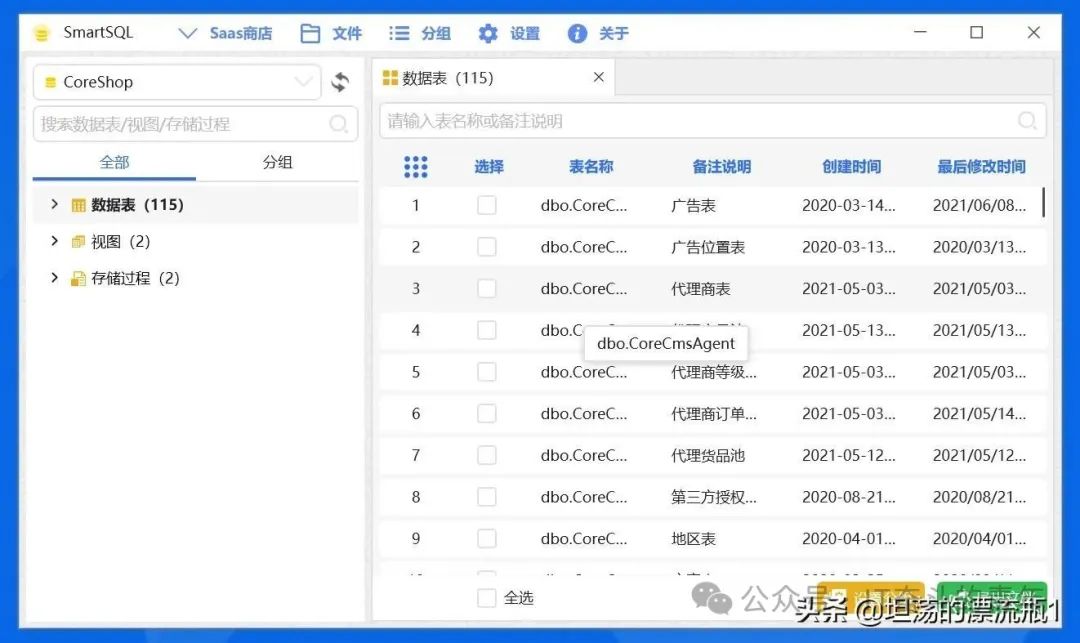Sort by 备注说明 column header
This screenshot has width=1080, height=643.
pos(721,167)
